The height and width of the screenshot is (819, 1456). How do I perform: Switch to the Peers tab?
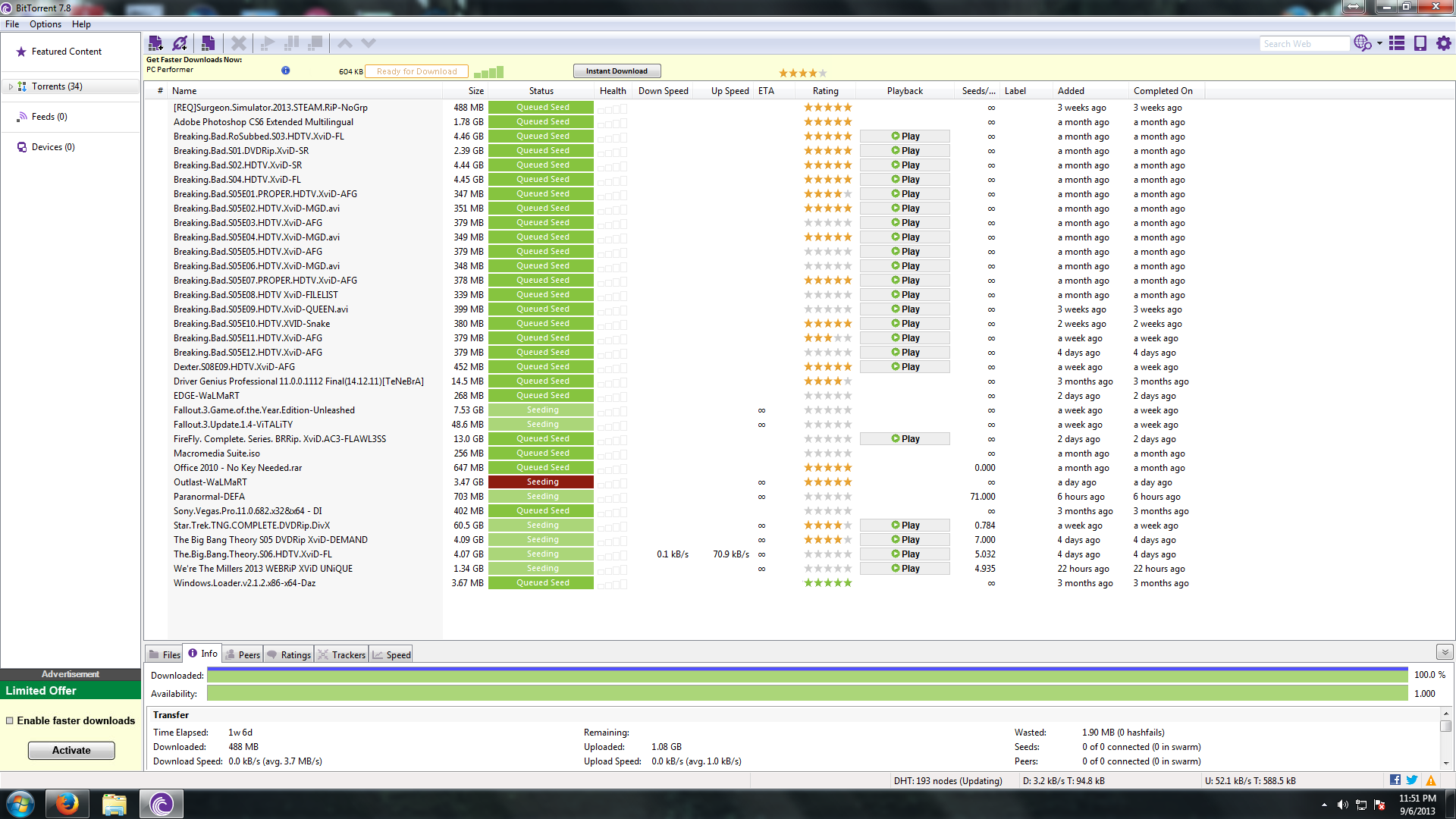[x=243, y=655]
